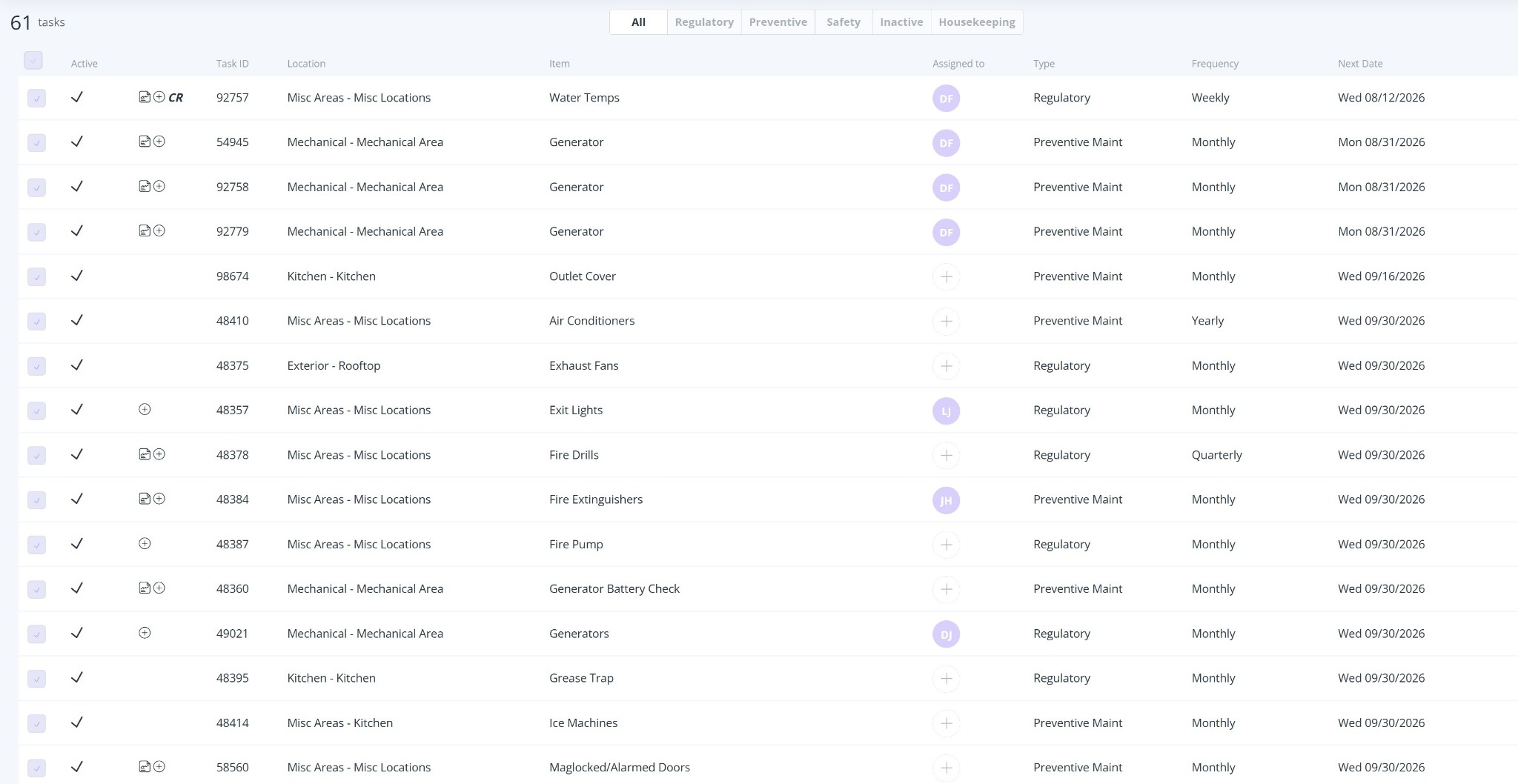Toggle the select-all checkbox in the table header
The height and width of the screenshot is (784, 1518).
tap(33, 60)
